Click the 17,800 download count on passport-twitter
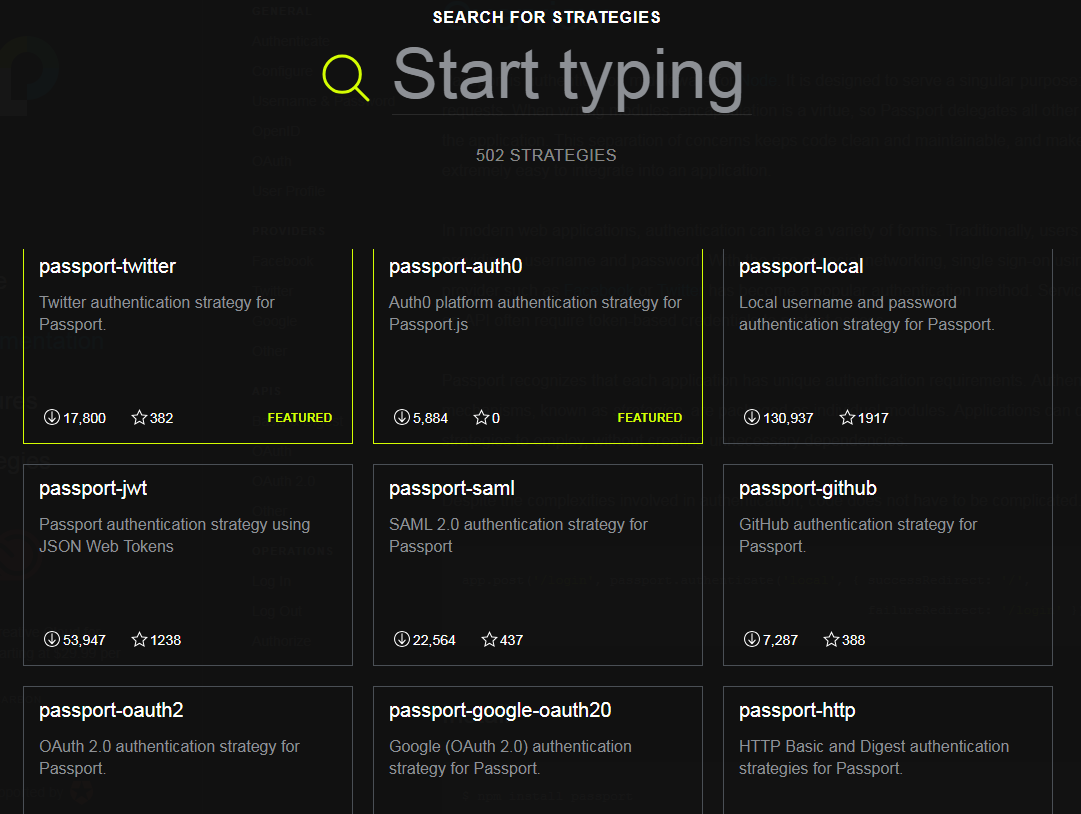 click(x=84, y=418)
